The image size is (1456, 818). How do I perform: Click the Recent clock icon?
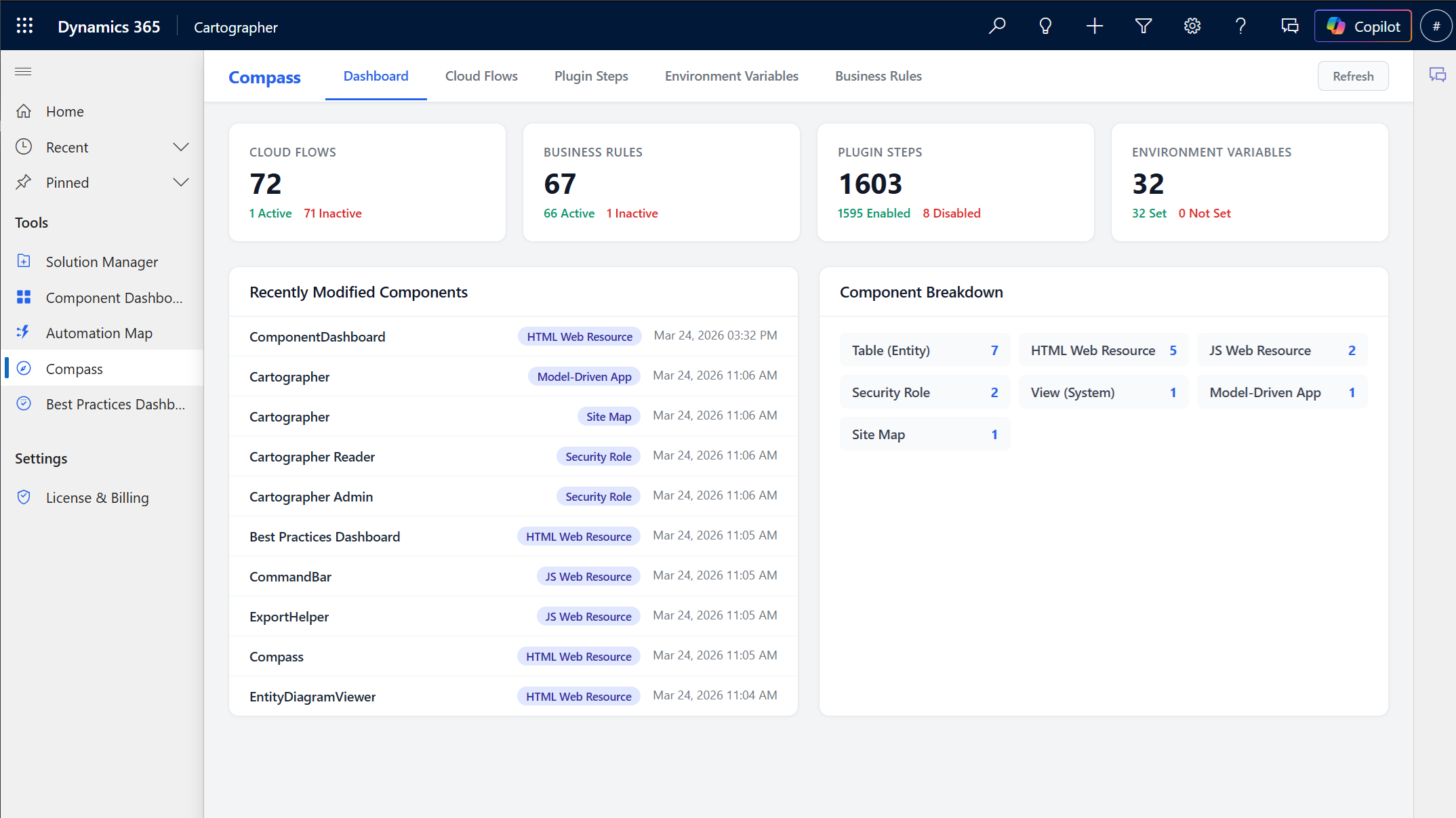(x=24, y=146)
